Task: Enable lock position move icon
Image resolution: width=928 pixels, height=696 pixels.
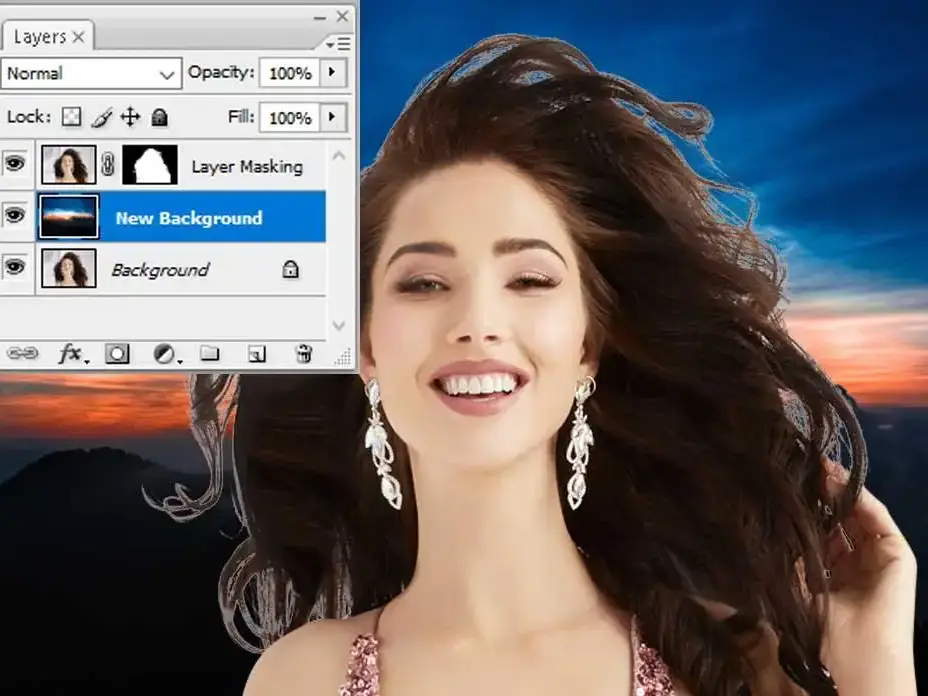Action: [x=130, y=117]
